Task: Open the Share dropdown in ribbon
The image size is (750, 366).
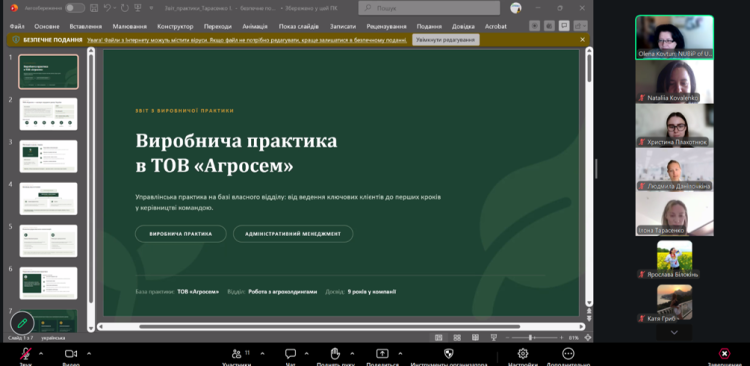Action: point(581,26)
